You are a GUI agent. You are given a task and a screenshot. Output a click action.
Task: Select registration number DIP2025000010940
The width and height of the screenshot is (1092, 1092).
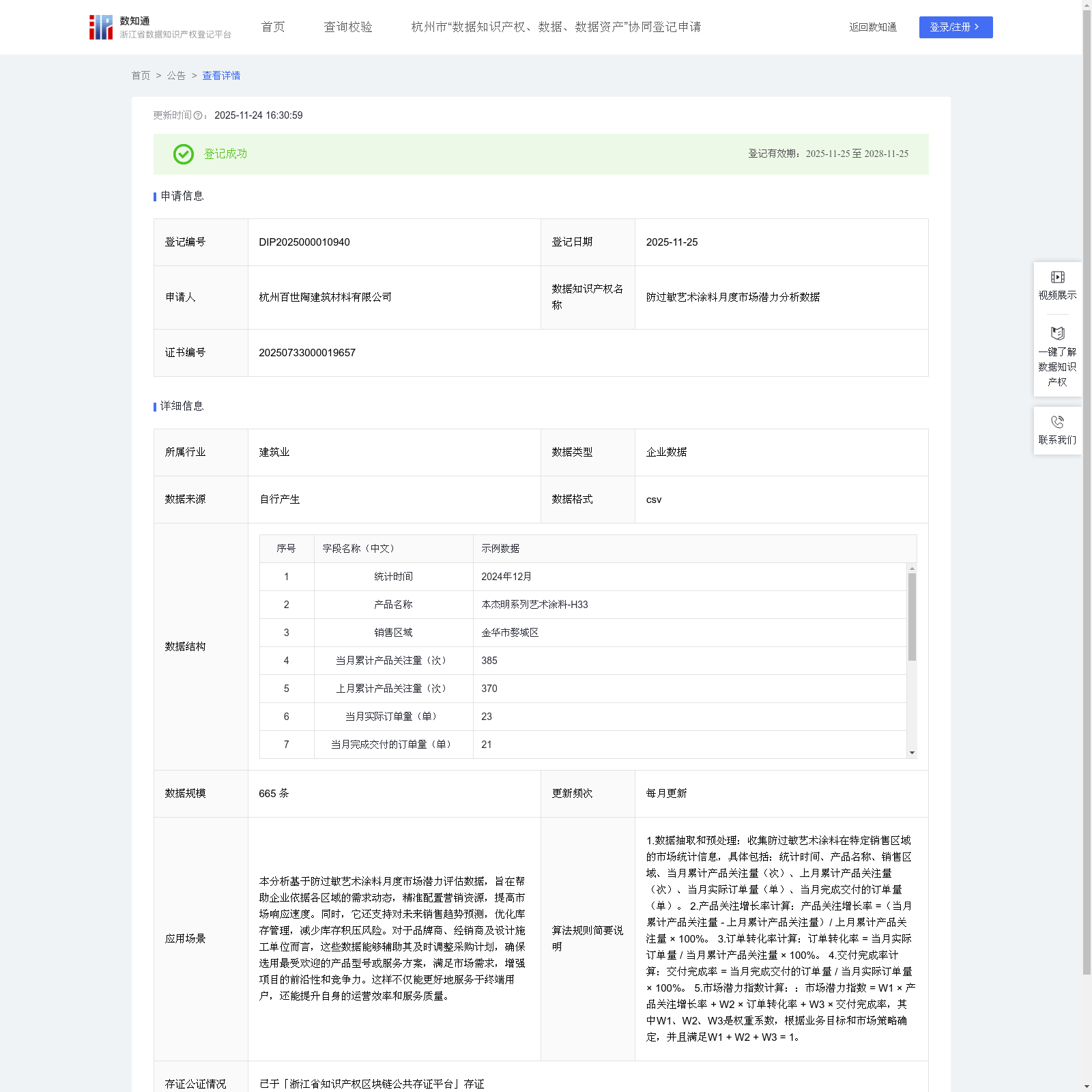(x=304, y=242)
